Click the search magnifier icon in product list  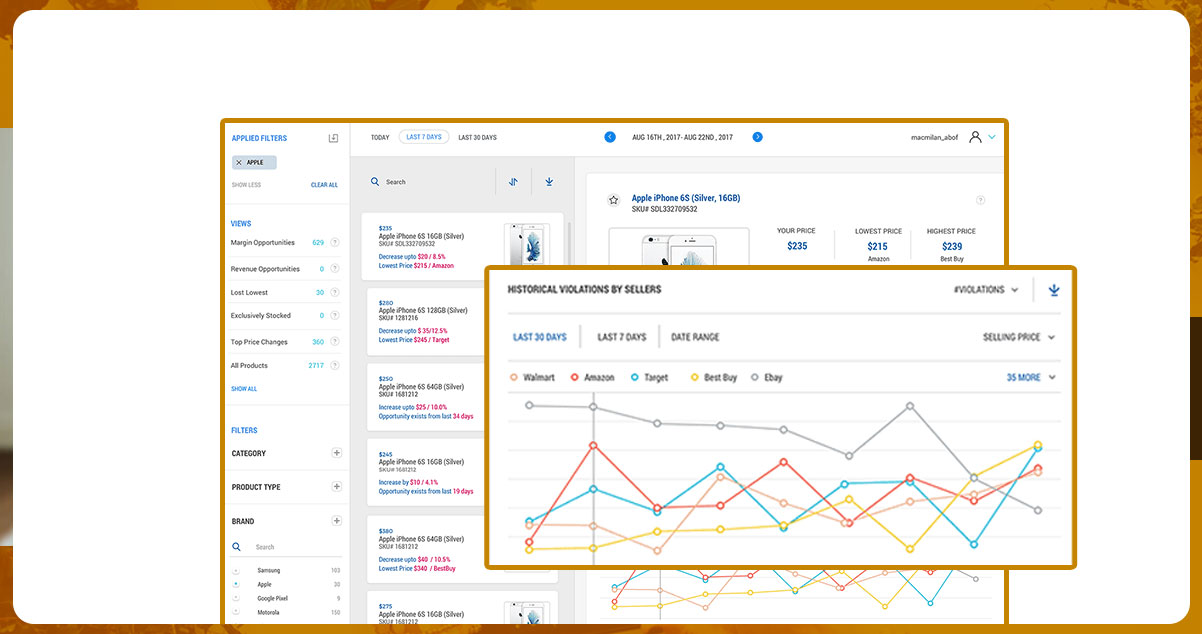[375, 182]
